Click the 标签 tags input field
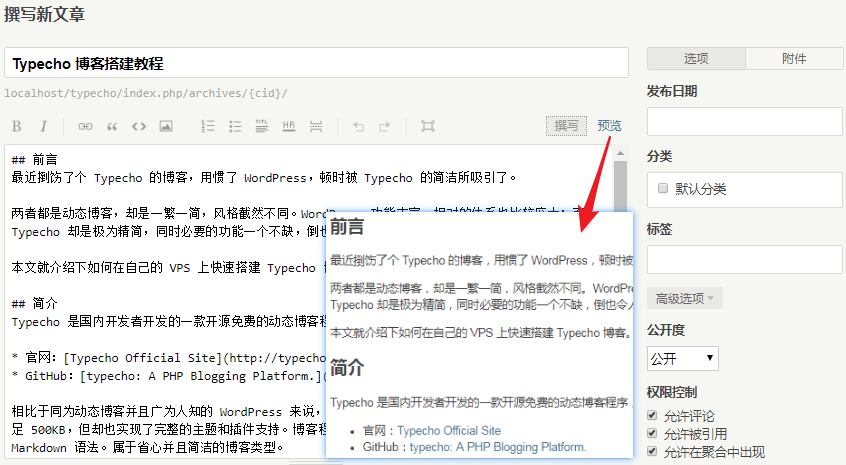The width and height of the screenshot is (846, 465). [745, 259]
